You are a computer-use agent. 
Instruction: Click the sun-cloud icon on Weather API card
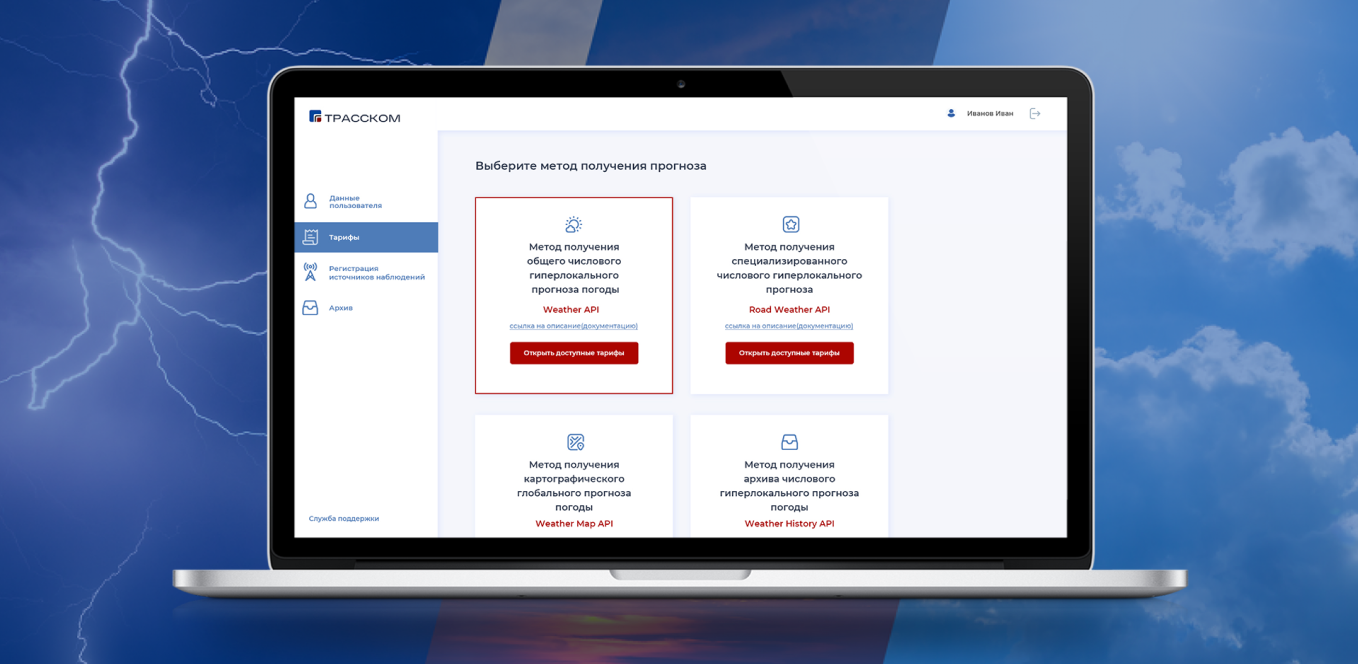[x=573, y=225]
